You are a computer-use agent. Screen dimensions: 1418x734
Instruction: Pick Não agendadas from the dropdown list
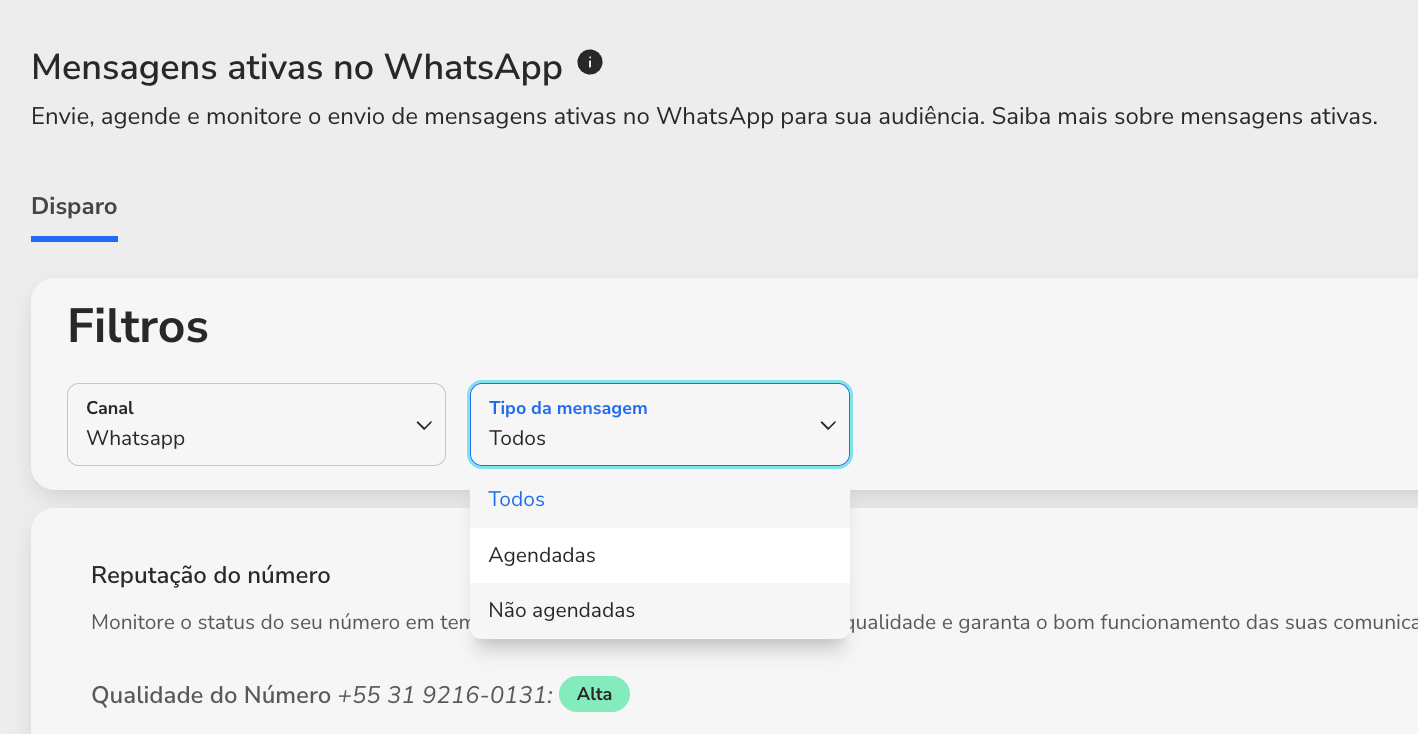coord(660,610)
